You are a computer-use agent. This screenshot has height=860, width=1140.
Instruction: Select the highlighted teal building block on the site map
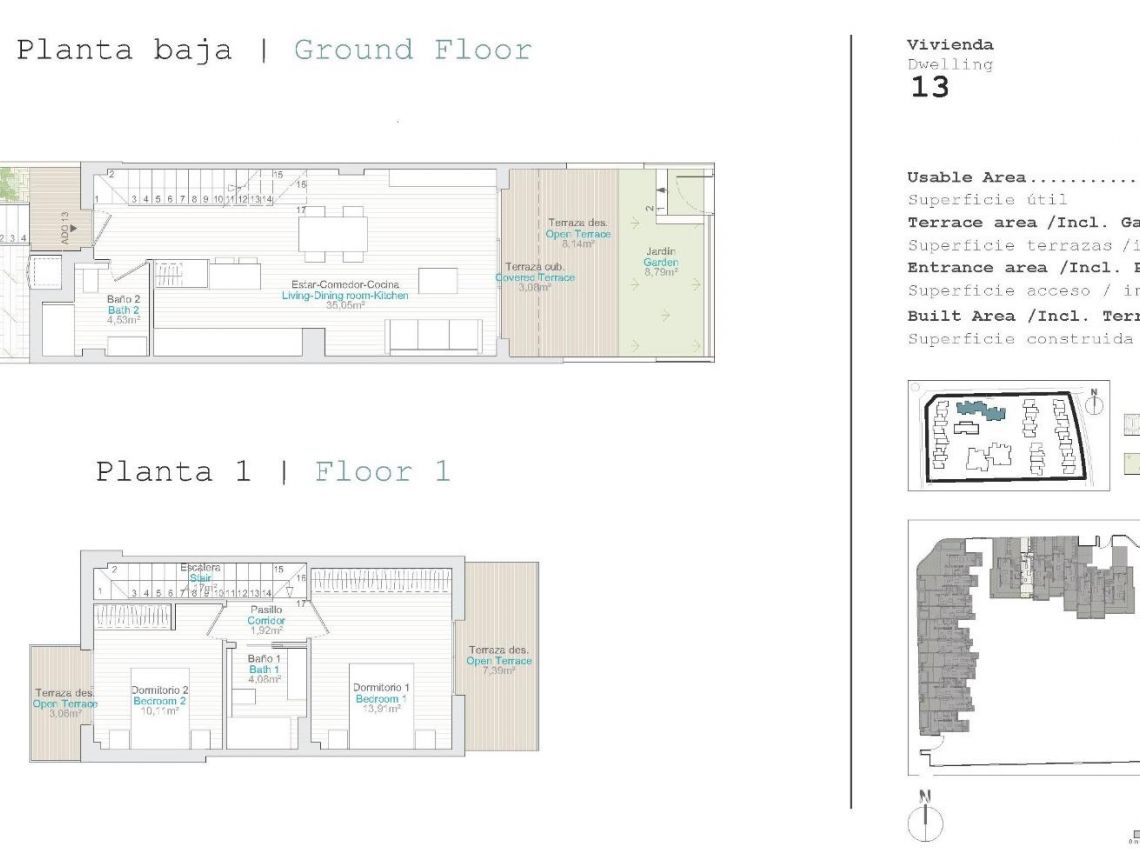[x=982, y=410]
